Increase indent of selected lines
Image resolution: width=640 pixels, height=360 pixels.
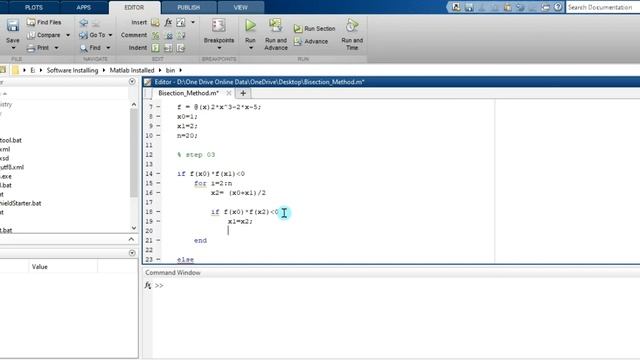(x=168, y=48)
